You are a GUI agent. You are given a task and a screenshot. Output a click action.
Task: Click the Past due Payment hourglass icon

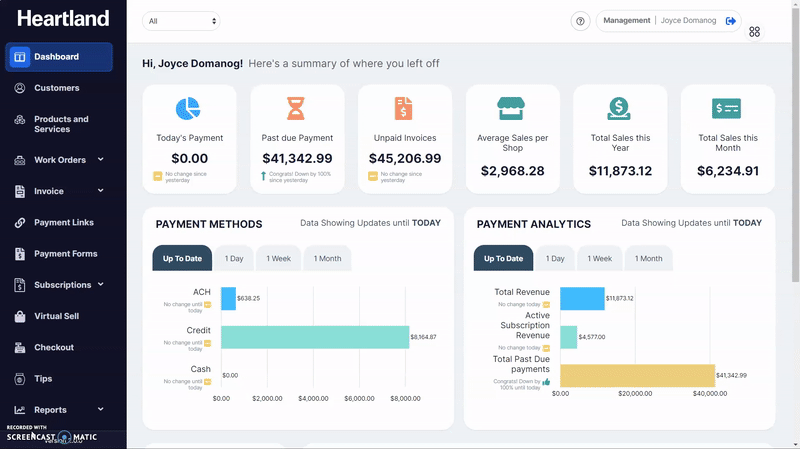(297, 109)
